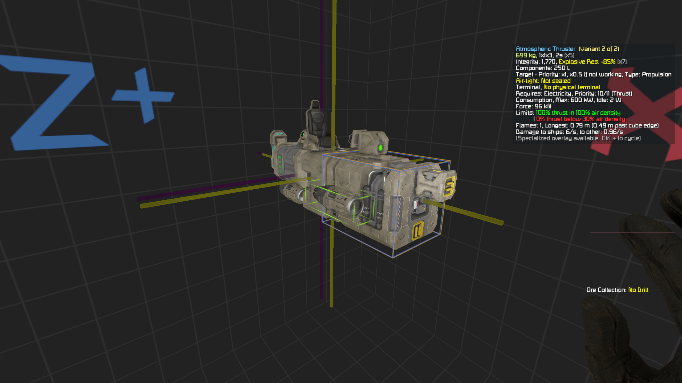
Task: Click the 'Air-tight: Not sealed' line
Action: [x=543, y=81]
